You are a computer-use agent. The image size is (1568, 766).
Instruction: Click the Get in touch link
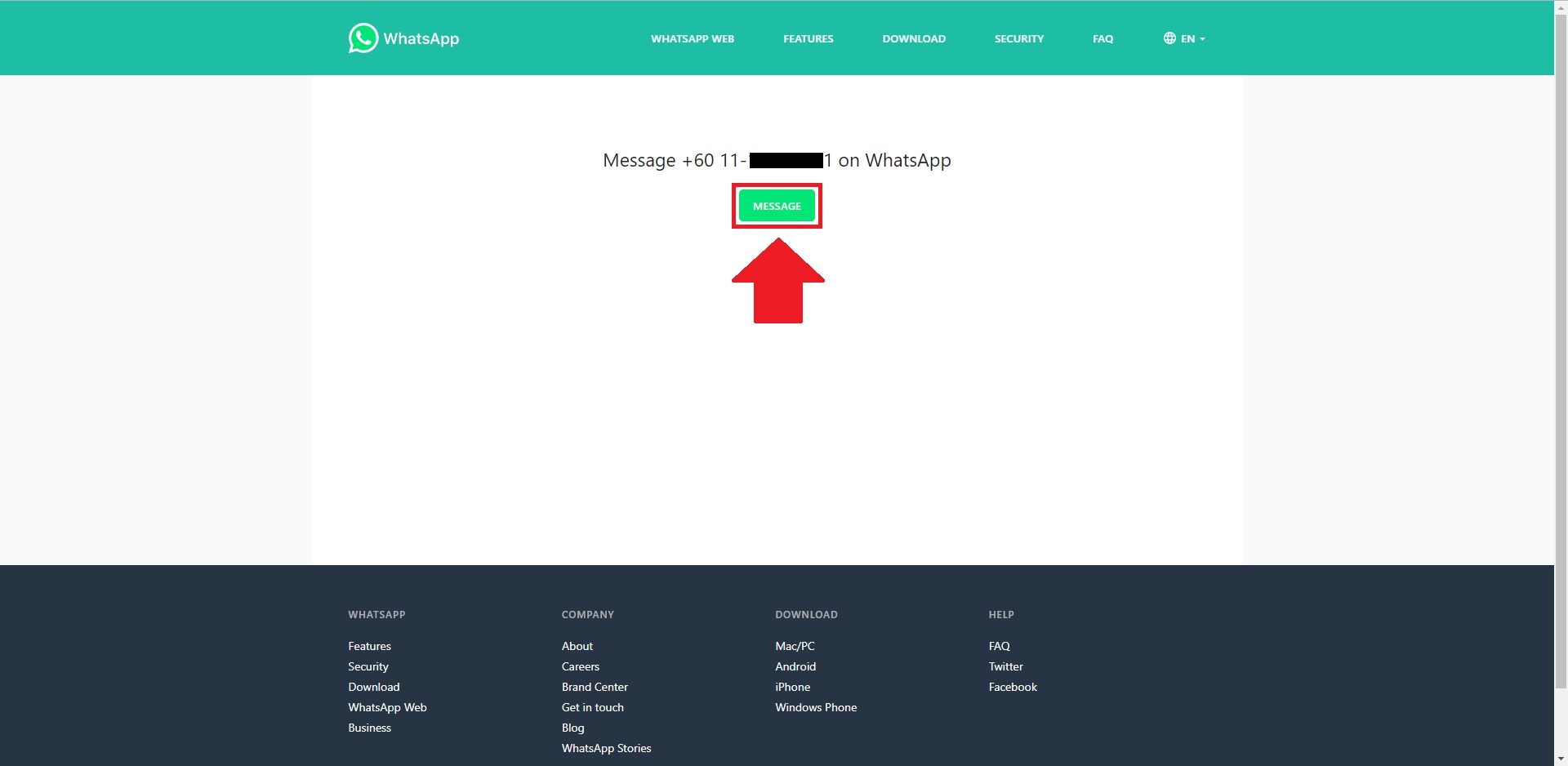[x=593, y=707]
